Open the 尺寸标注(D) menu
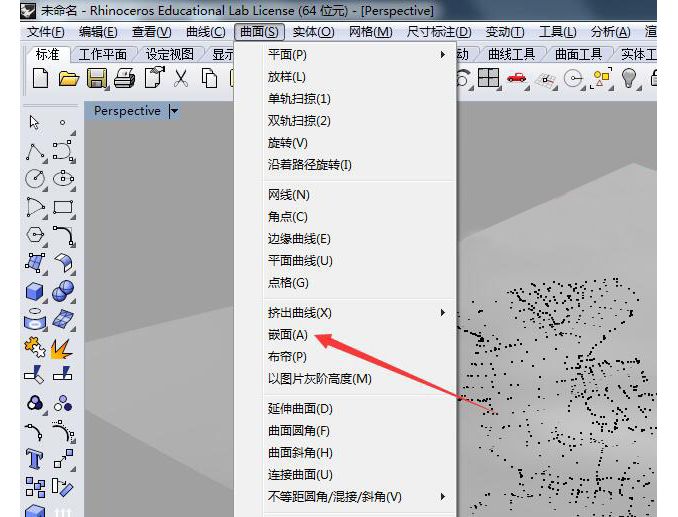This screenshot has width=678, height=517. tap(438, 32)
